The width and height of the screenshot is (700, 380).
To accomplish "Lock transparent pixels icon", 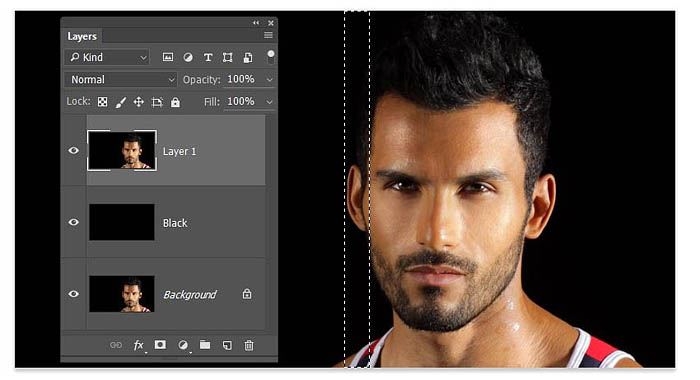I will click(102, 102).
